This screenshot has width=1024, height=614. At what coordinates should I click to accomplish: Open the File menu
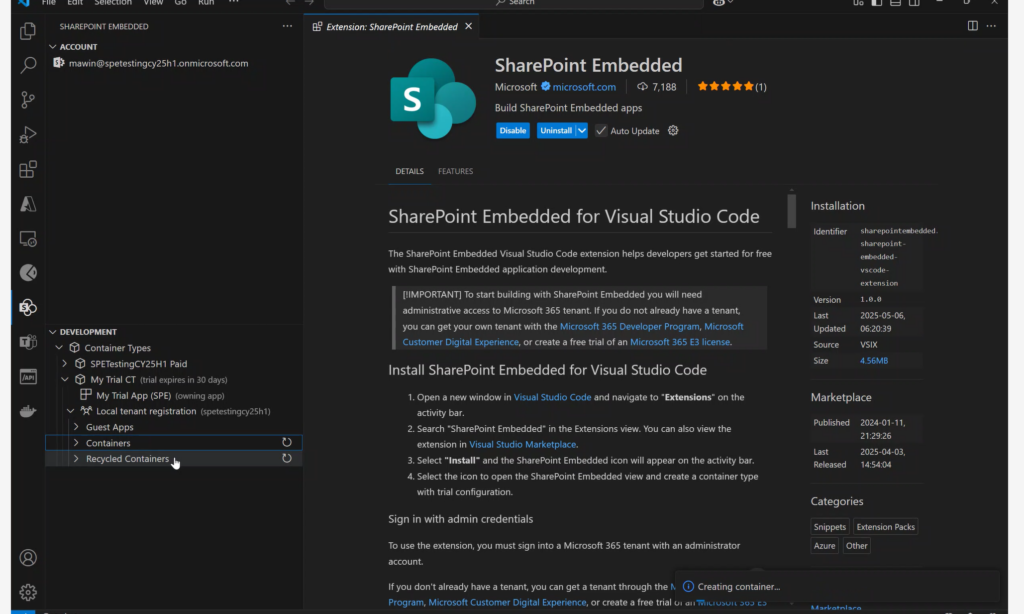49,3
